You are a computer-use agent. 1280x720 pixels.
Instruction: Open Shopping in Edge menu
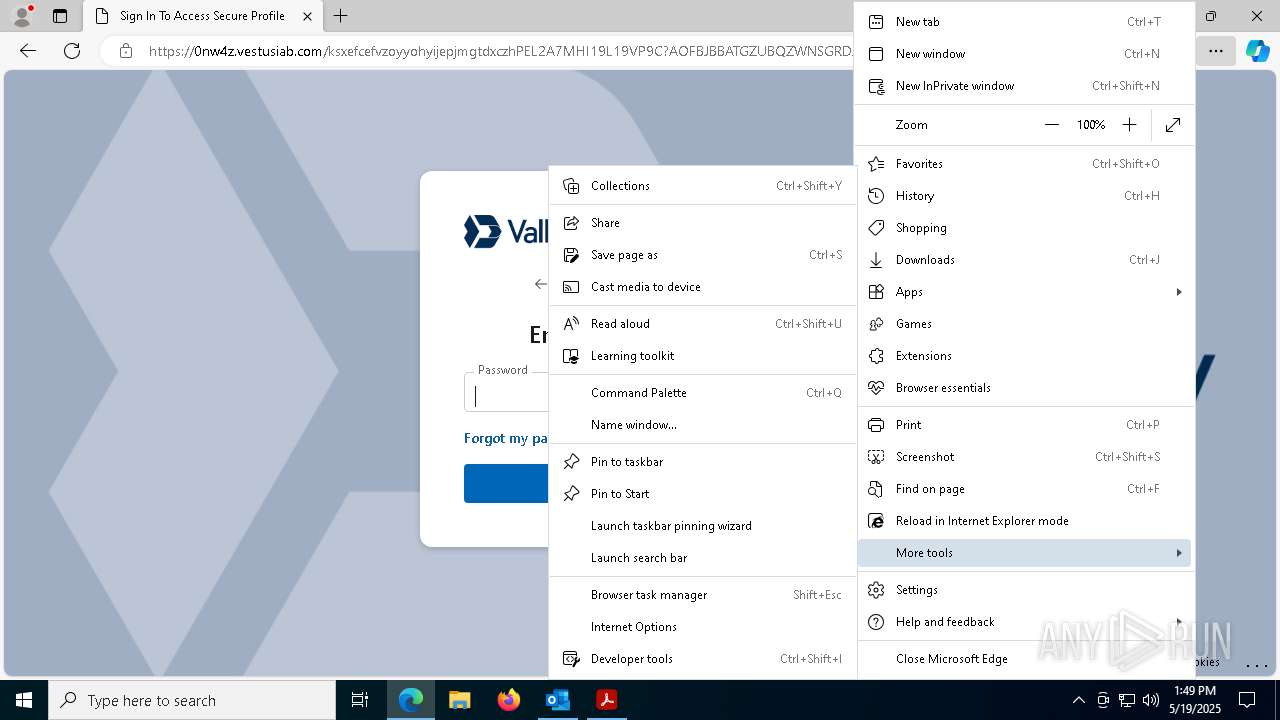point(1025,228)
